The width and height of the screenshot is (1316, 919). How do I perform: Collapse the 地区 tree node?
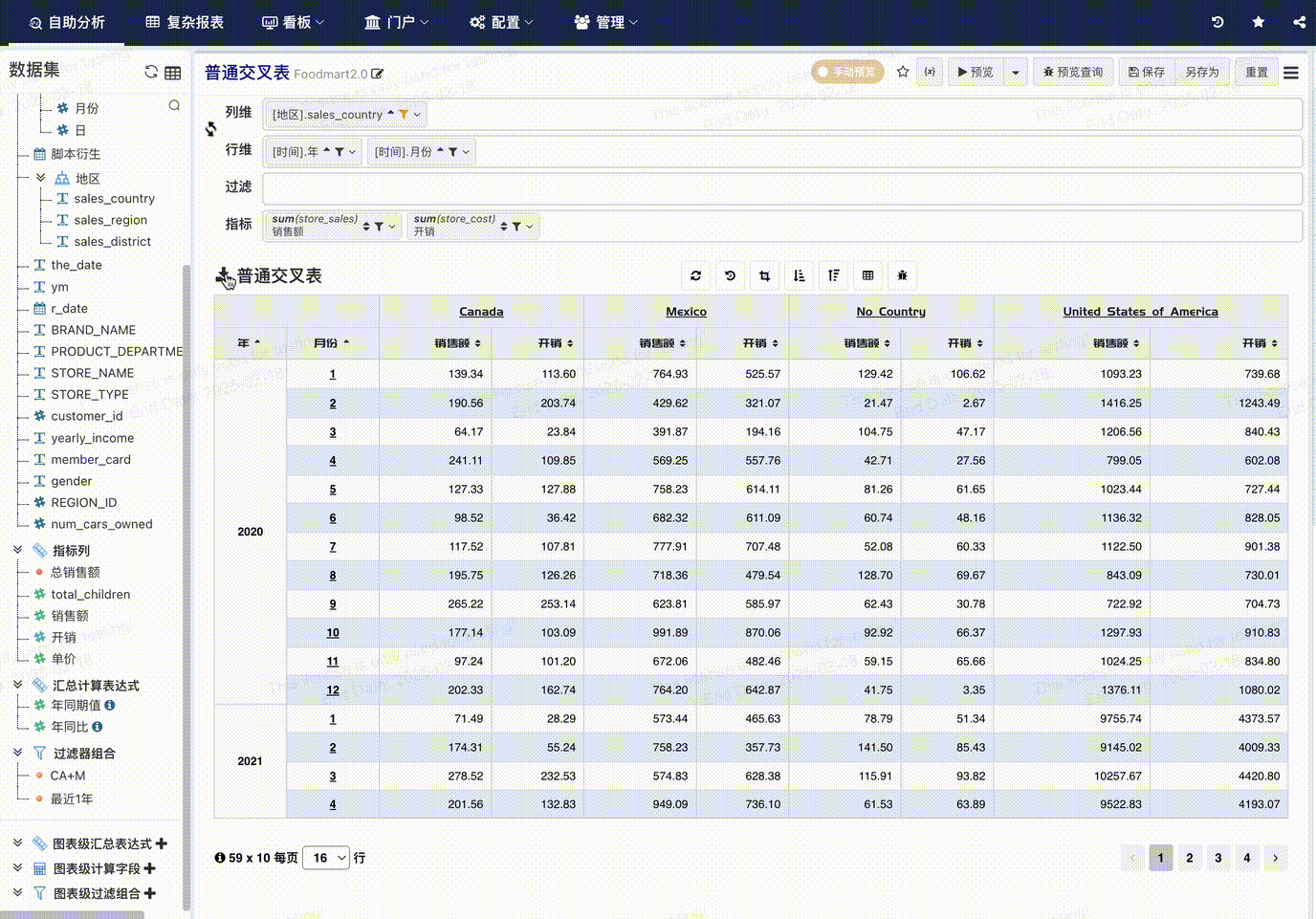click(40, 178)
